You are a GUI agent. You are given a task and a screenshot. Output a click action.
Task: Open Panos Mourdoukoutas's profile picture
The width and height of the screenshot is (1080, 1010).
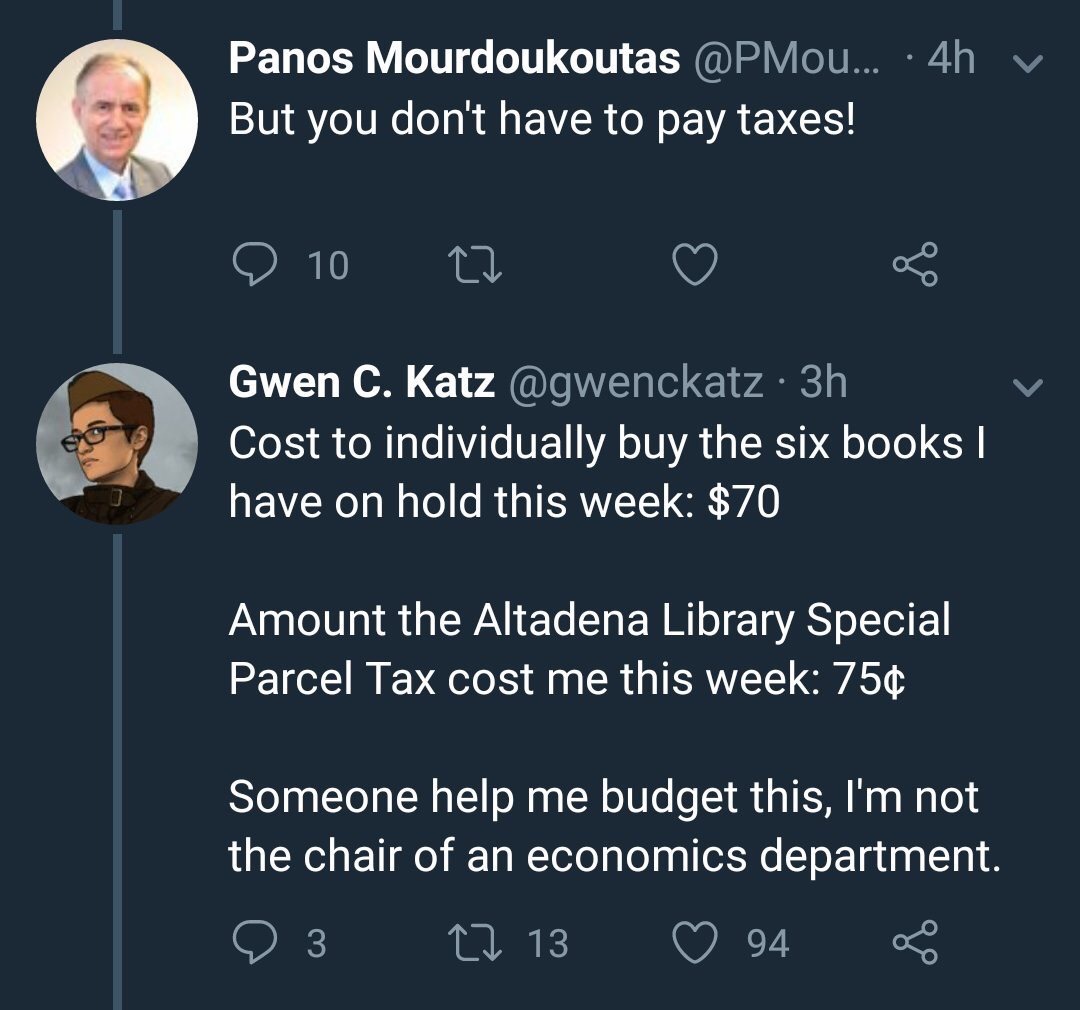117,120
